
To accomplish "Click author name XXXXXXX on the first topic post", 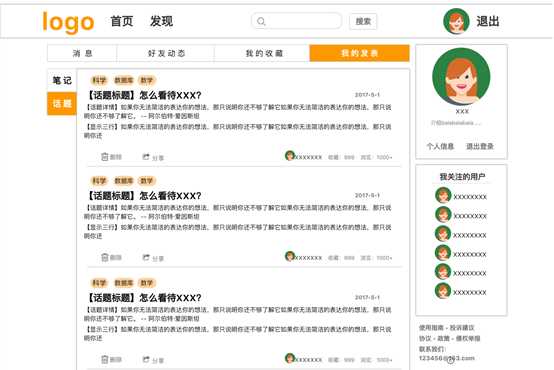I will (308, 157).
